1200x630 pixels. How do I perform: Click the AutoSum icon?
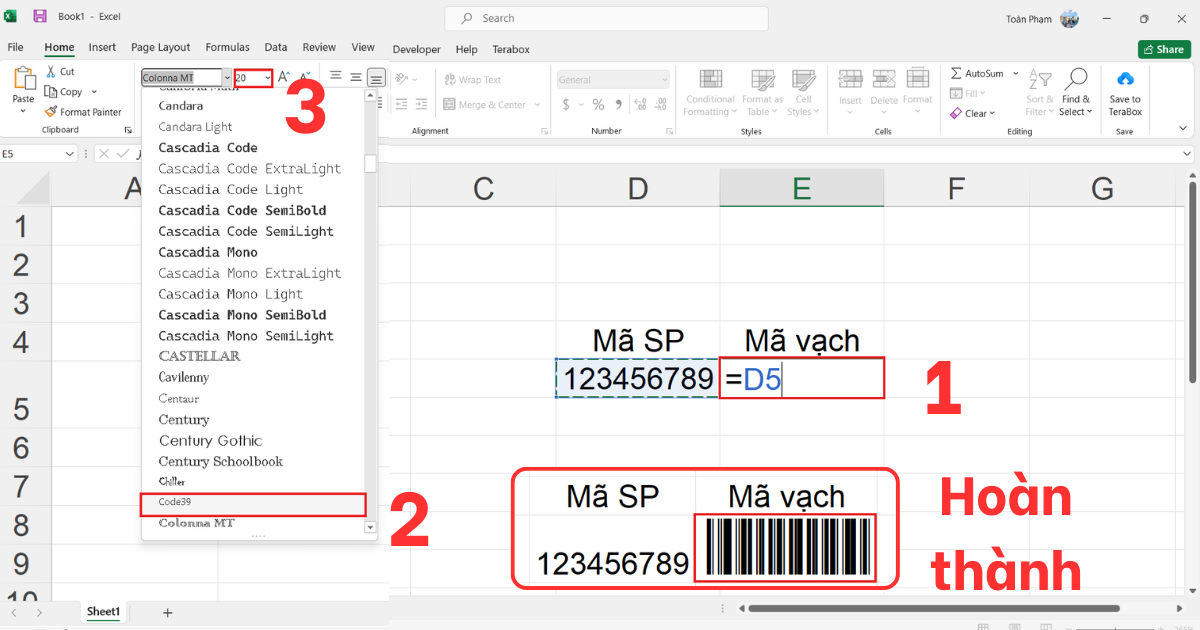coord(956,73)
